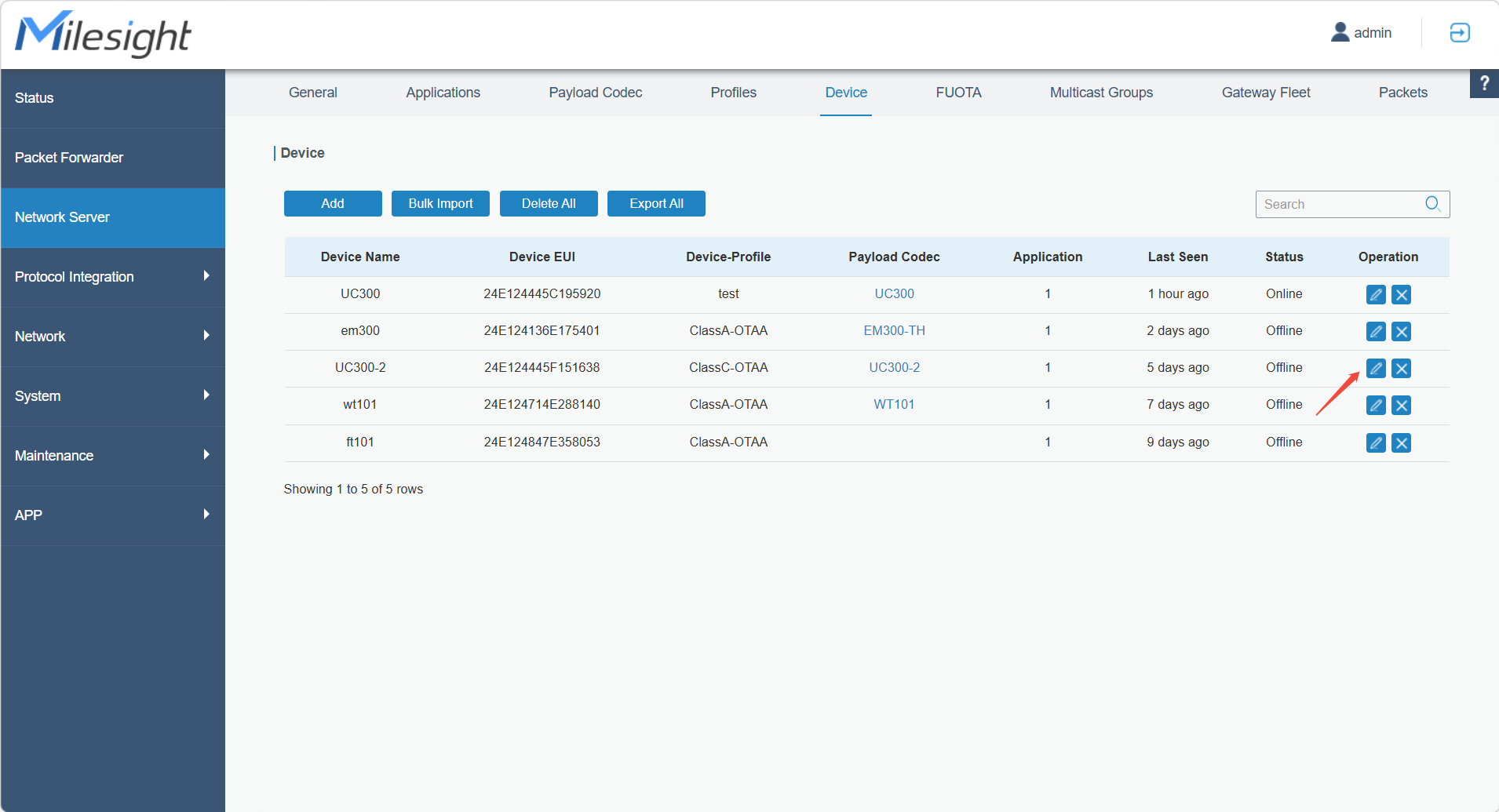The height and width of the screenshot is (812, 1499).
Task: Switch to the Applications tab
Action: (443, 93)
